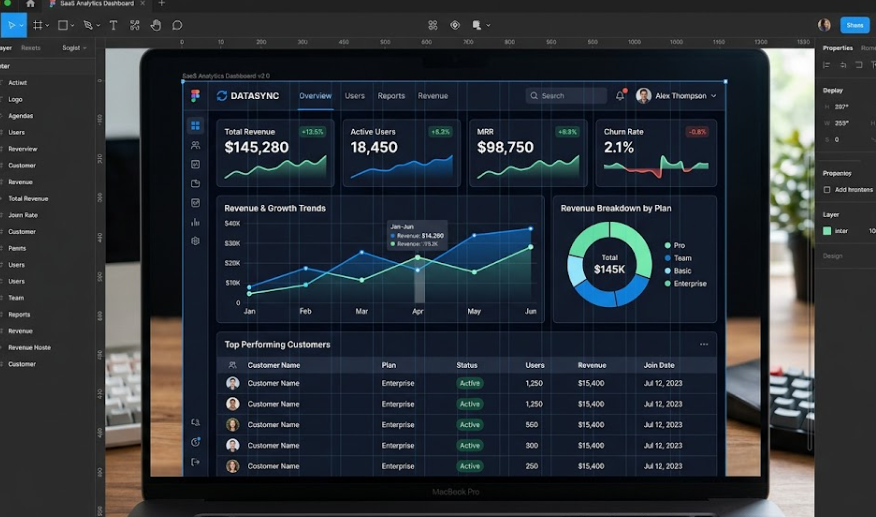
Task: Click the W value field showing 259
Action: coord(842,123)
